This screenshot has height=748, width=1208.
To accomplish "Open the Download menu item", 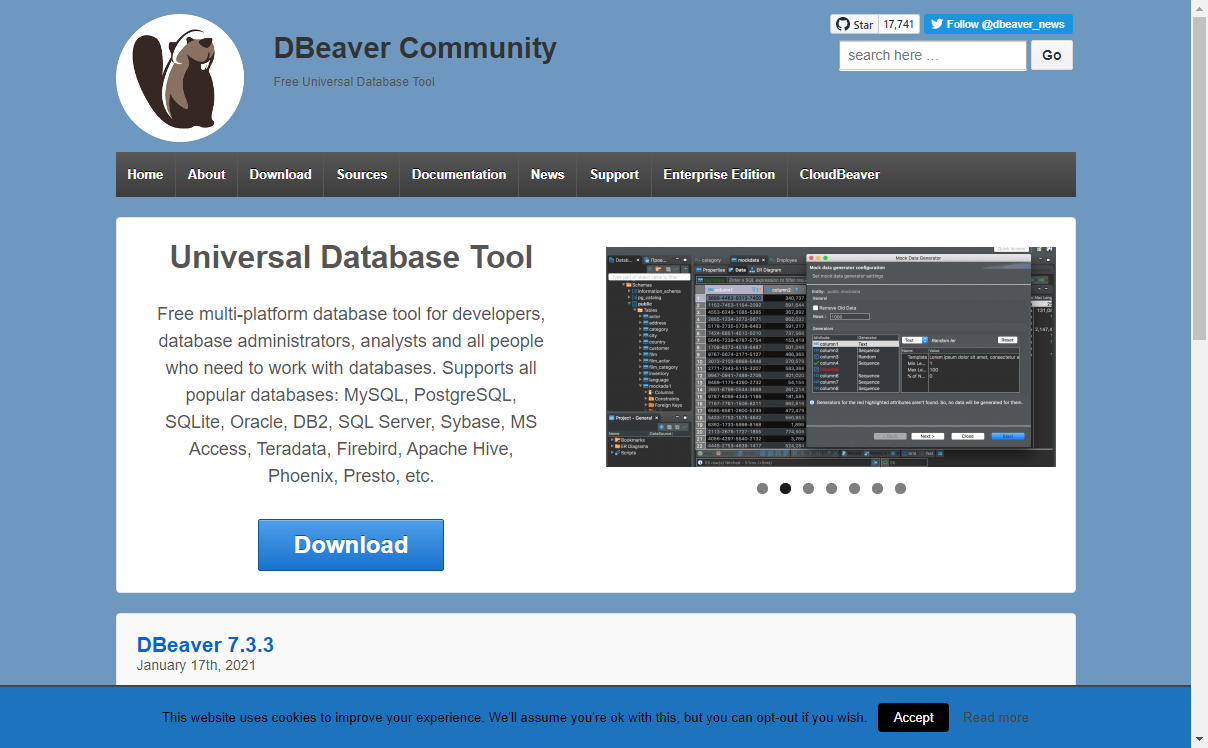I will (x=280, y=174).
